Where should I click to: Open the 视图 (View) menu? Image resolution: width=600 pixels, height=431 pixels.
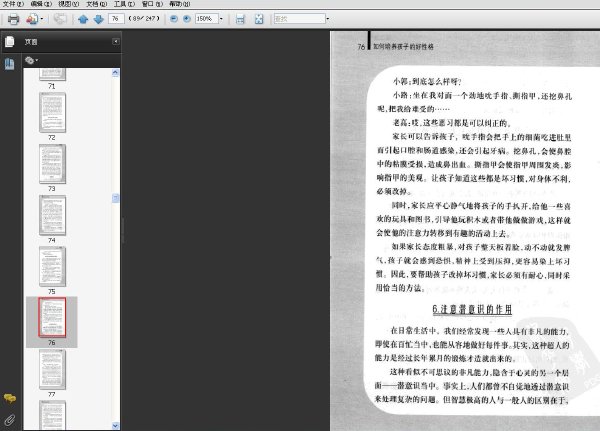69,4
